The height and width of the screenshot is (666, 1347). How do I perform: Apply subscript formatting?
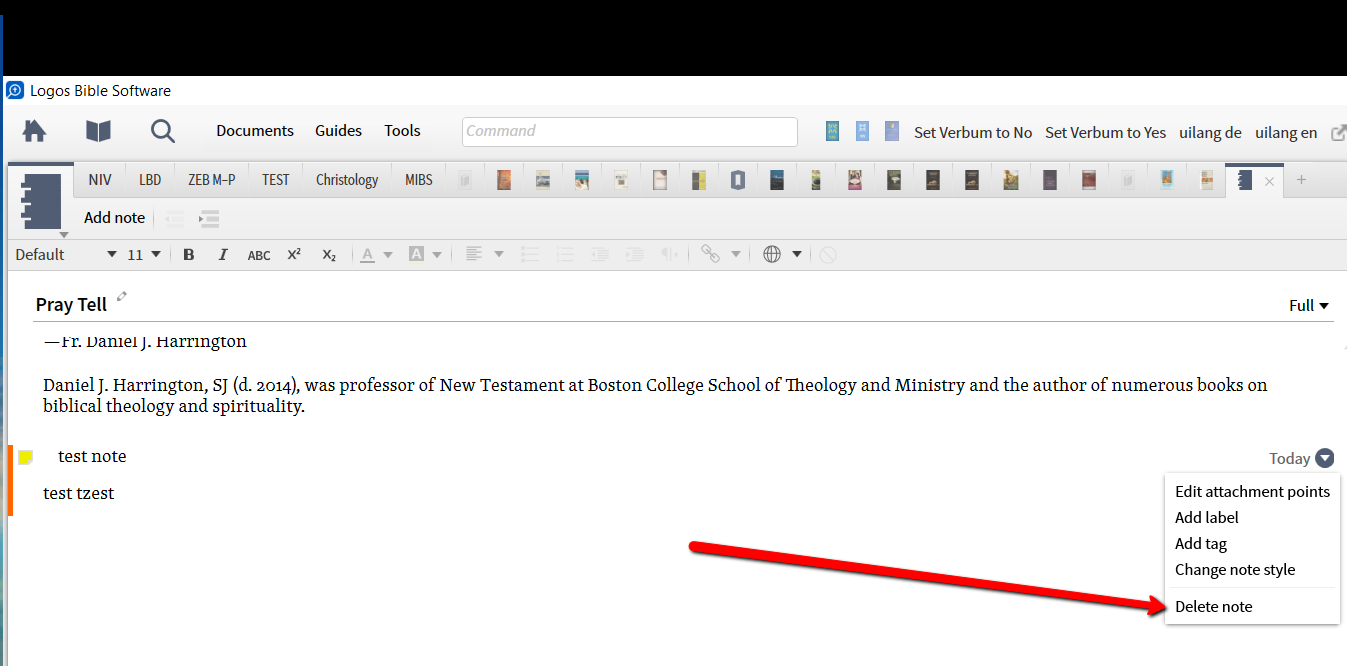(329, 255)
